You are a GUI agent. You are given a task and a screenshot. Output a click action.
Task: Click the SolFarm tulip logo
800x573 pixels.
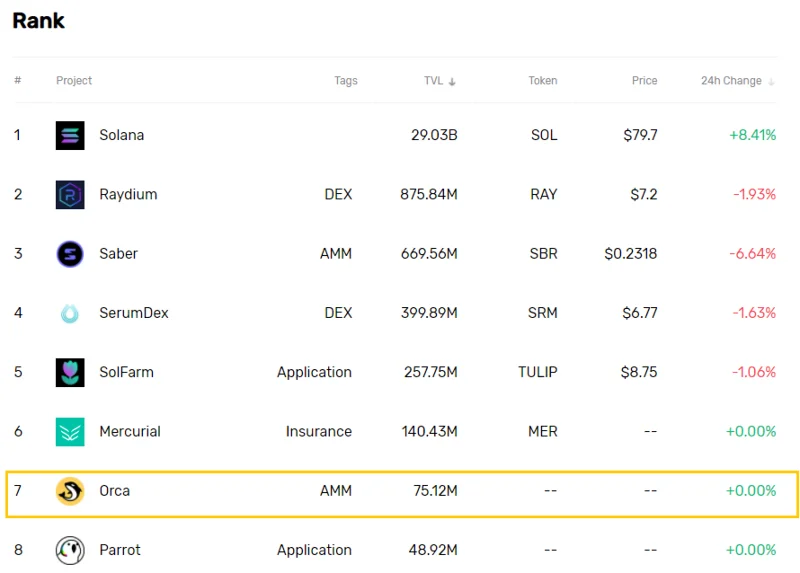[70, 372]
